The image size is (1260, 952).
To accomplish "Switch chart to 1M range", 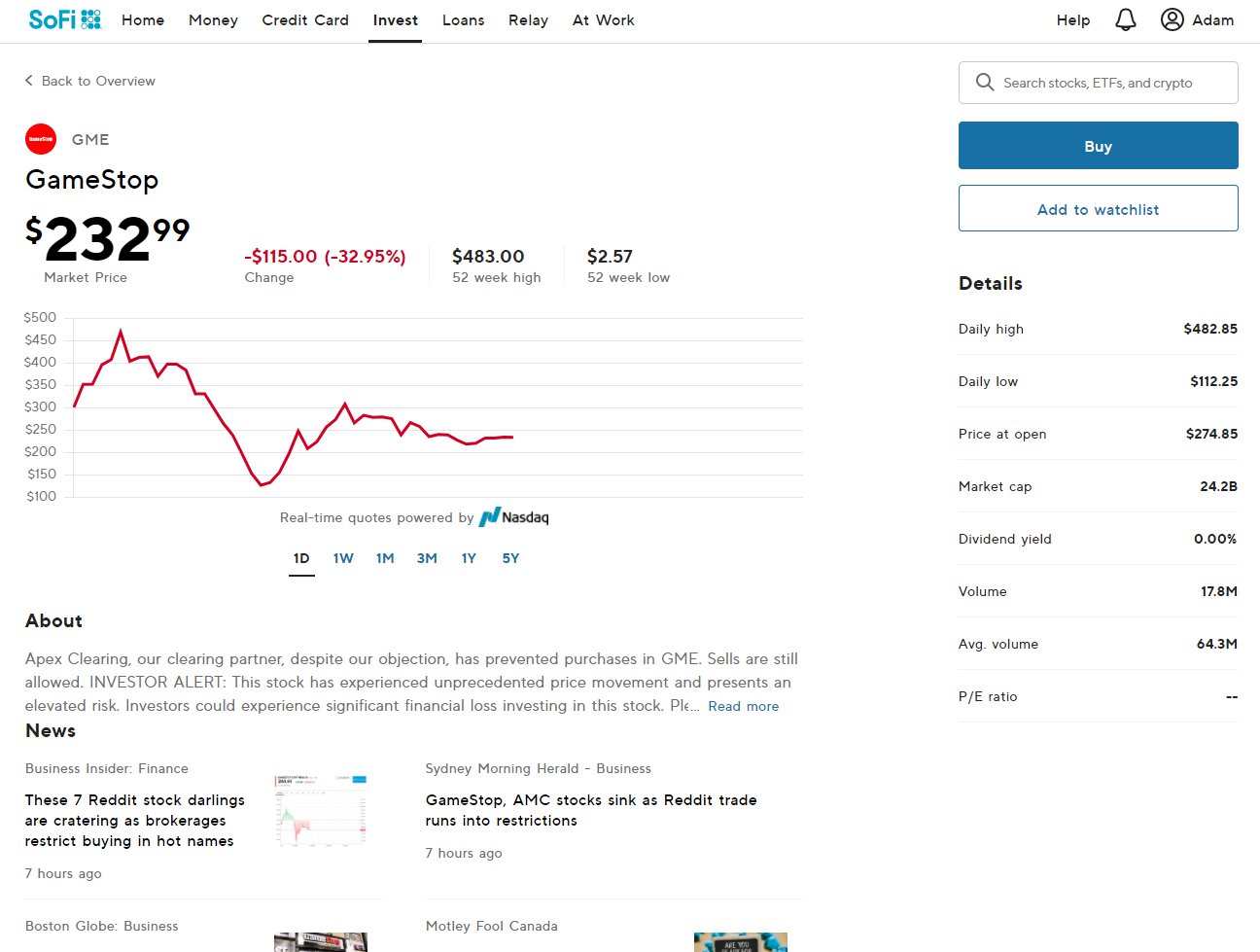I will coord(385,558).
